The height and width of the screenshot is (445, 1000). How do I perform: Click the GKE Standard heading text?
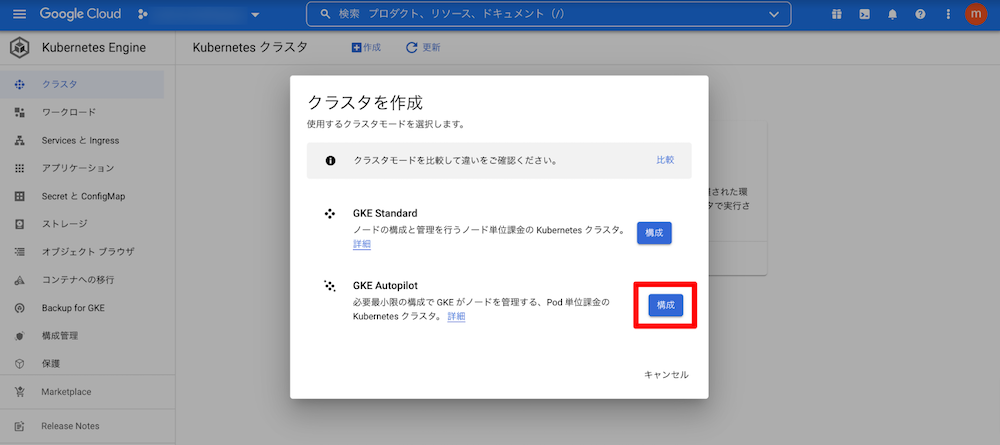[385, 213]
